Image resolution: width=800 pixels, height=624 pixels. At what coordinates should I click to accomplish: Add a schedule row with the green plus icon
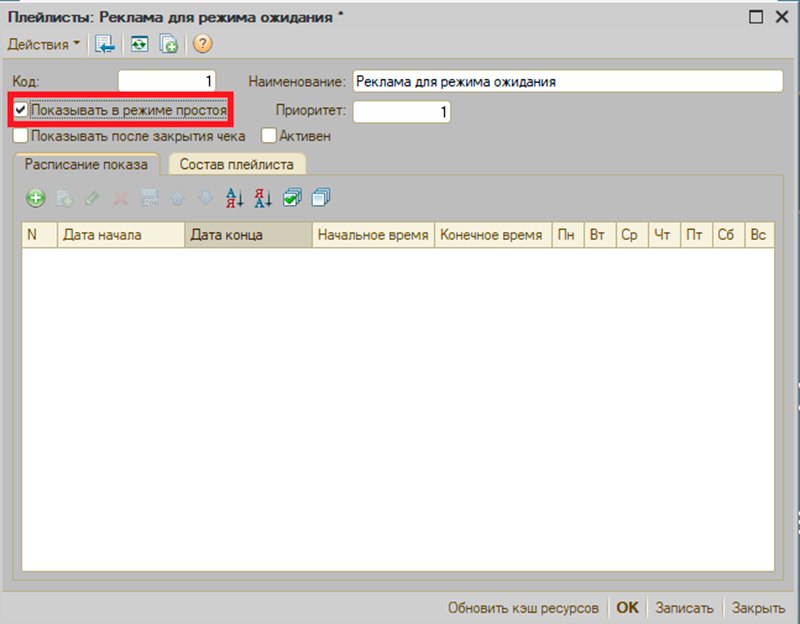pyautogui.click(x=36, y=198)
